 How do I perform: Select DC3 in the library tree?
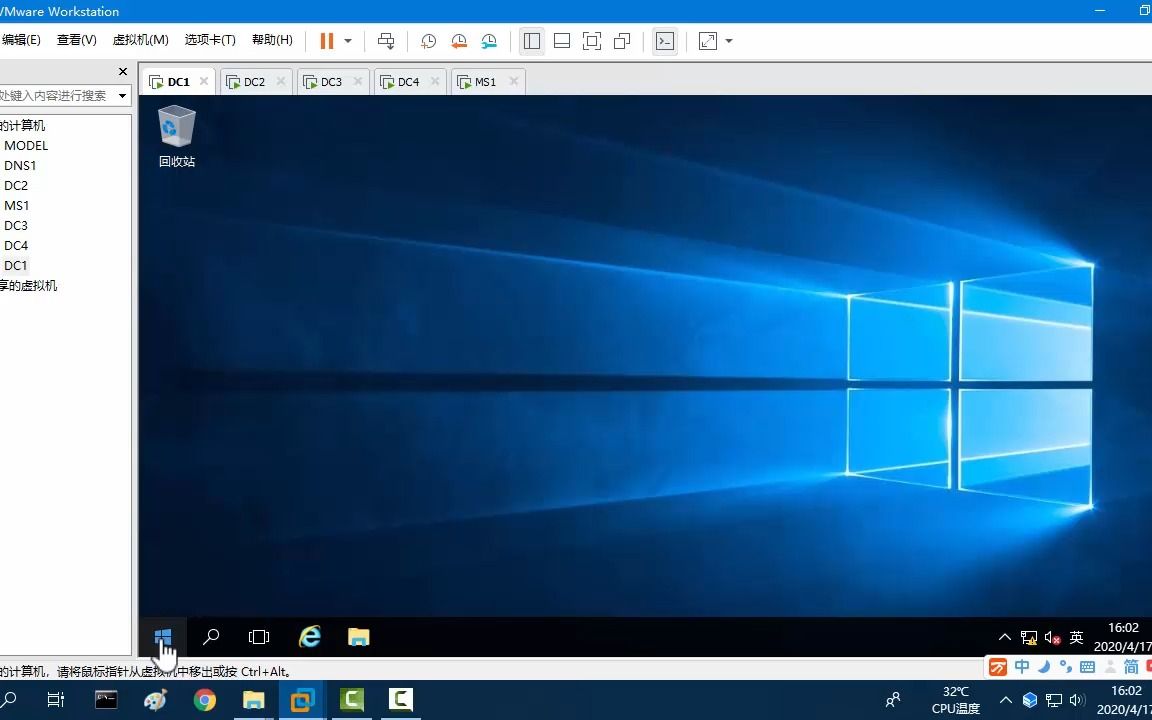pos(16,226)
